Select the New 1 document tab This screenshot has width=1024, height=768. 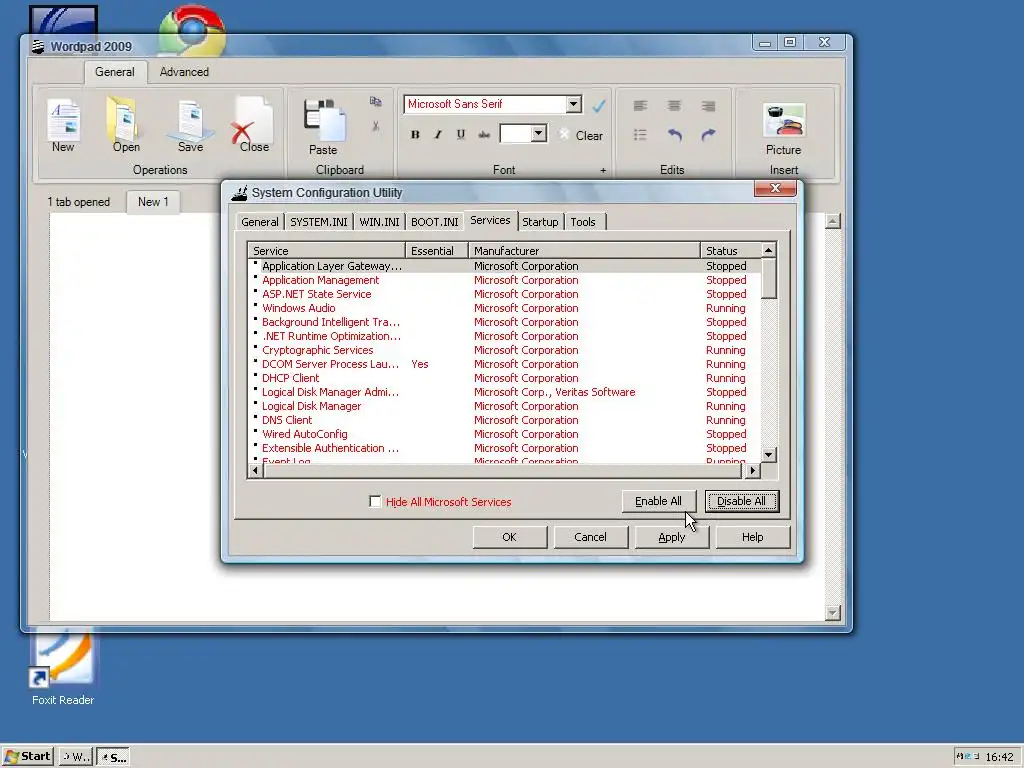point(153,202)
